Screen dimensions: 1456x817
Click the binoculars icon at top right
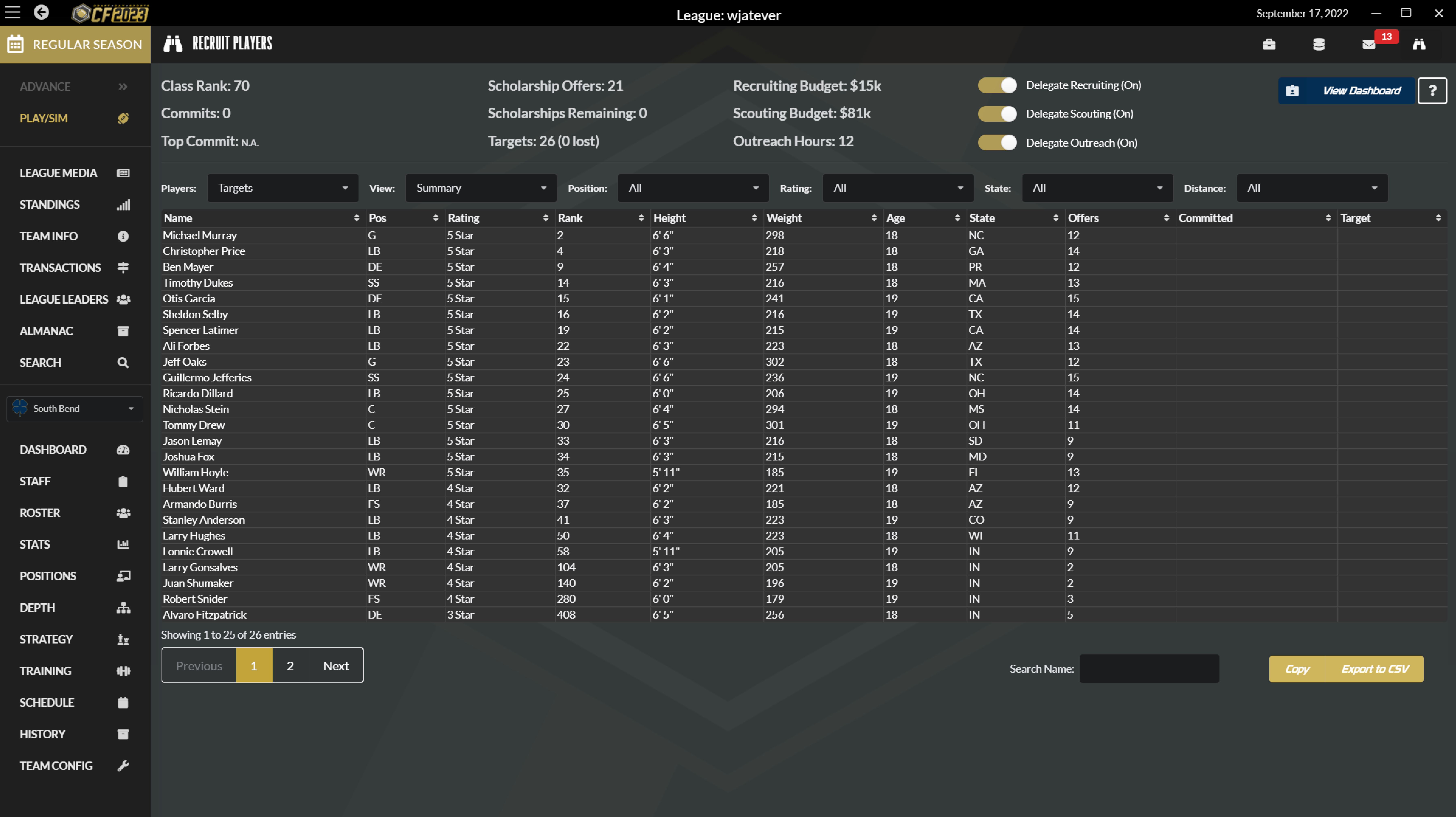click(1419, 44)
